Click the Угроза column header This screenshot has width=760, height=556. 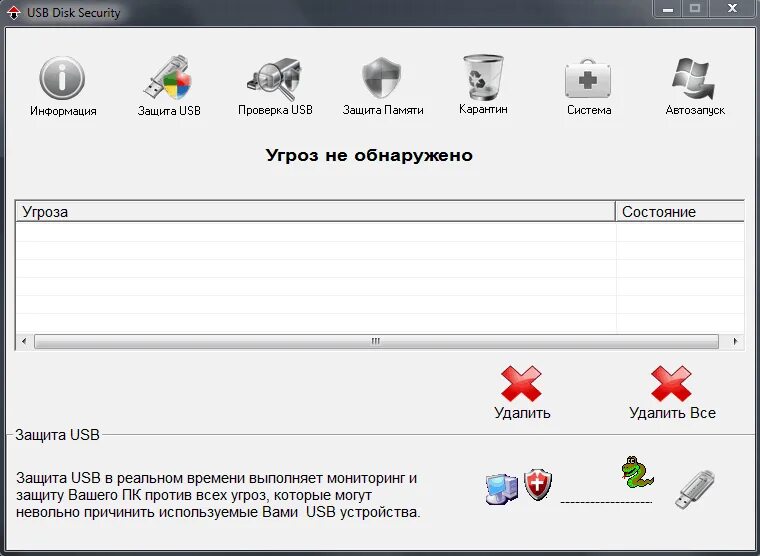coord(316,212)
